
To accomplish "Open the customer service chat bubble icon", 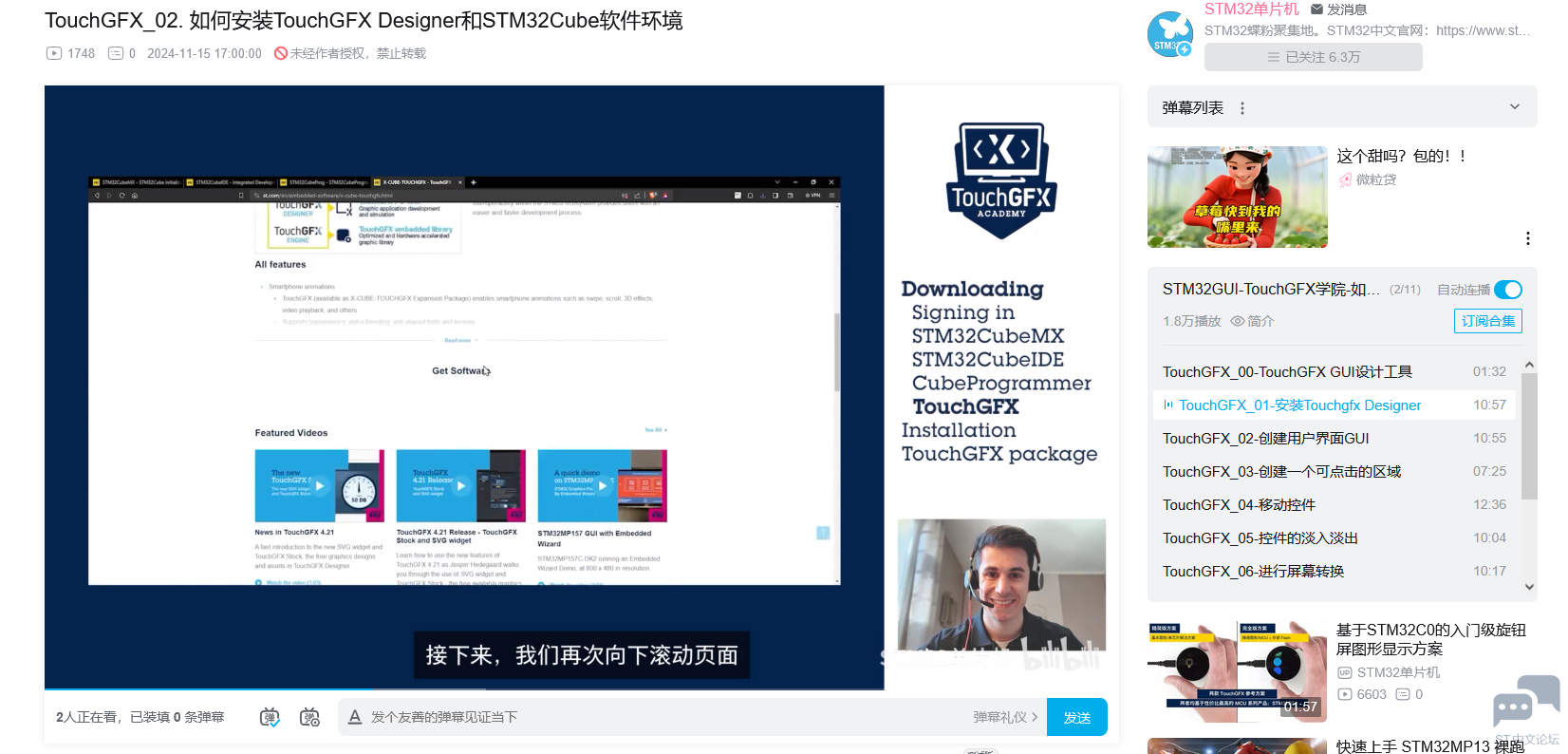I will 1526,701.
